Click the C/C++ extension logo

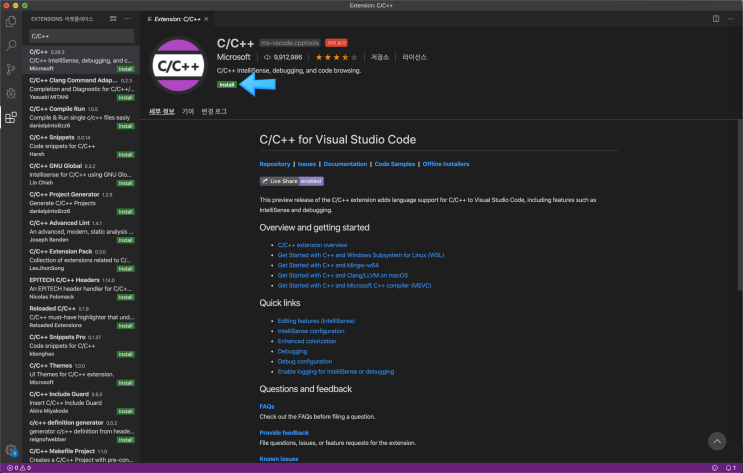coord(178,65)
